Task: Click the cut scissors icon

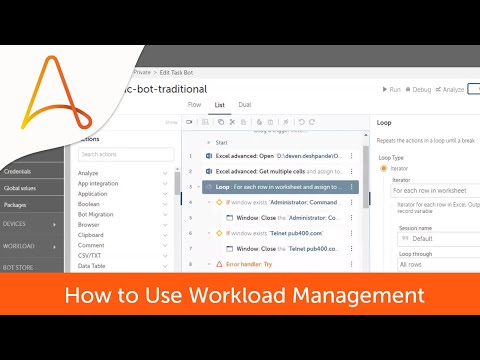Action: (232, 122)
